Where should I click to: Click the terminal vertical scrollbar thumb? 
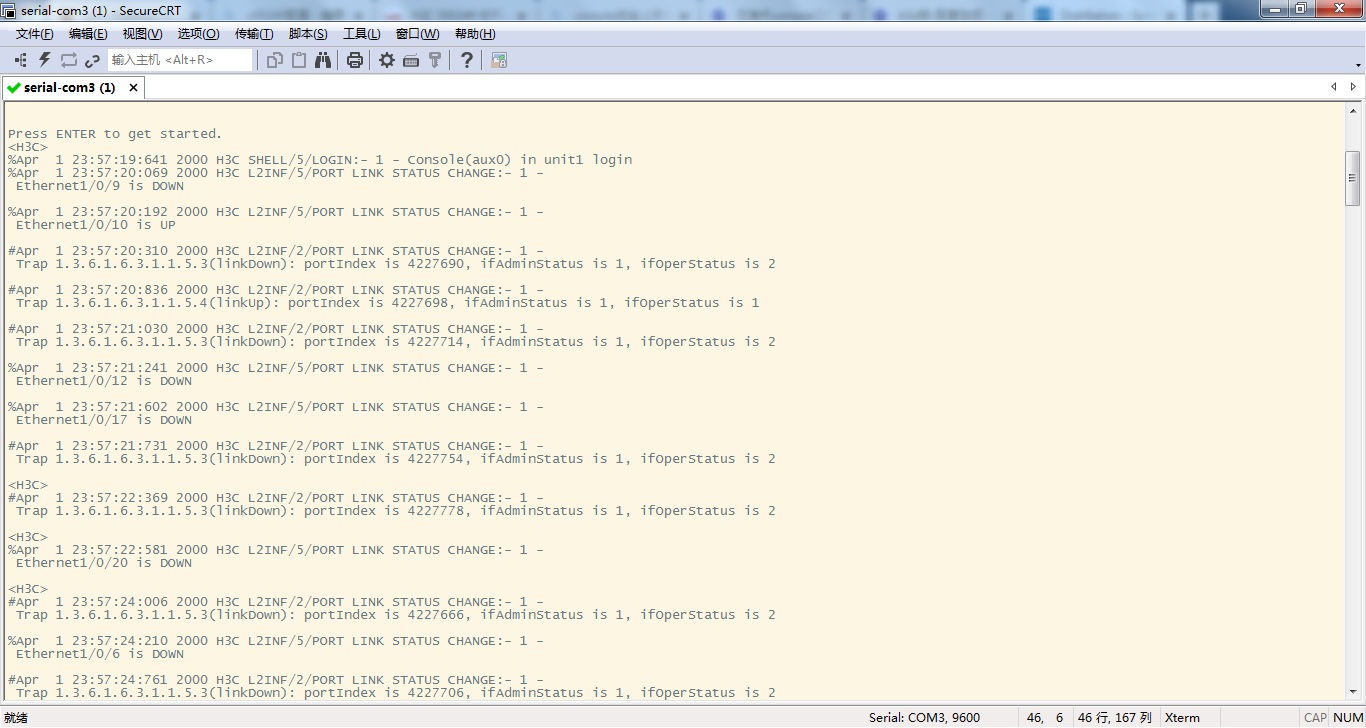pos(1353,178)
